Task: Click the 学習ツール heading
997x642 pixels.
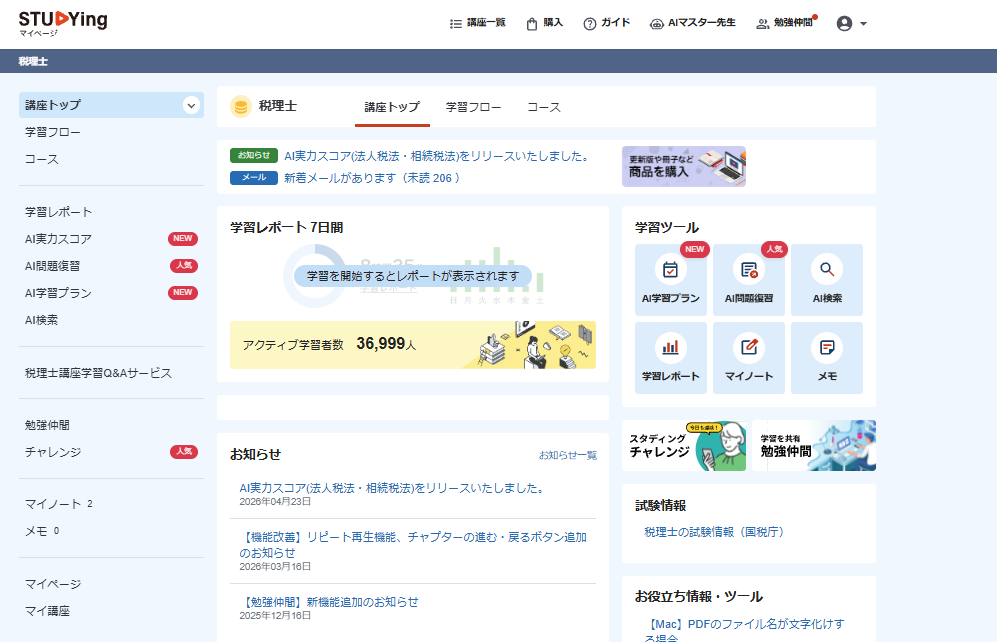Action: pyautogui.click(x=667, y=228)
